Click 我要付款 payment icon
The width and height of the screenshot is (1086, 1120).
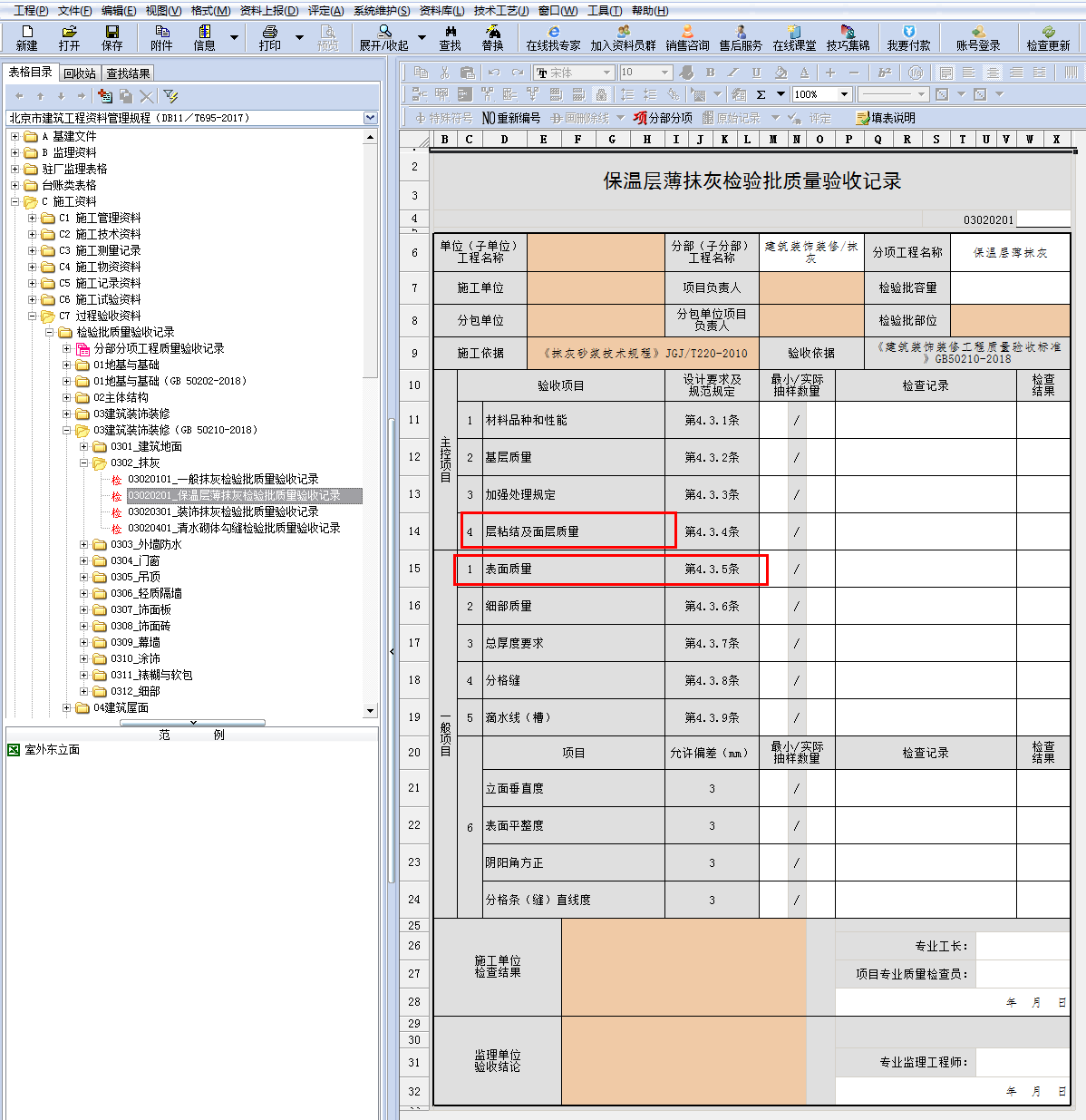point(908,37)
